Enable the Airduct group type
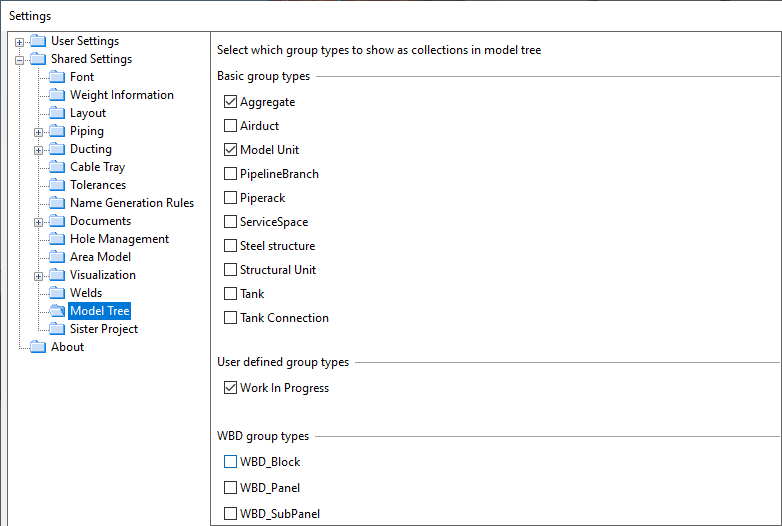The width and height of the screenshot is (782, 526). point(231,126)
